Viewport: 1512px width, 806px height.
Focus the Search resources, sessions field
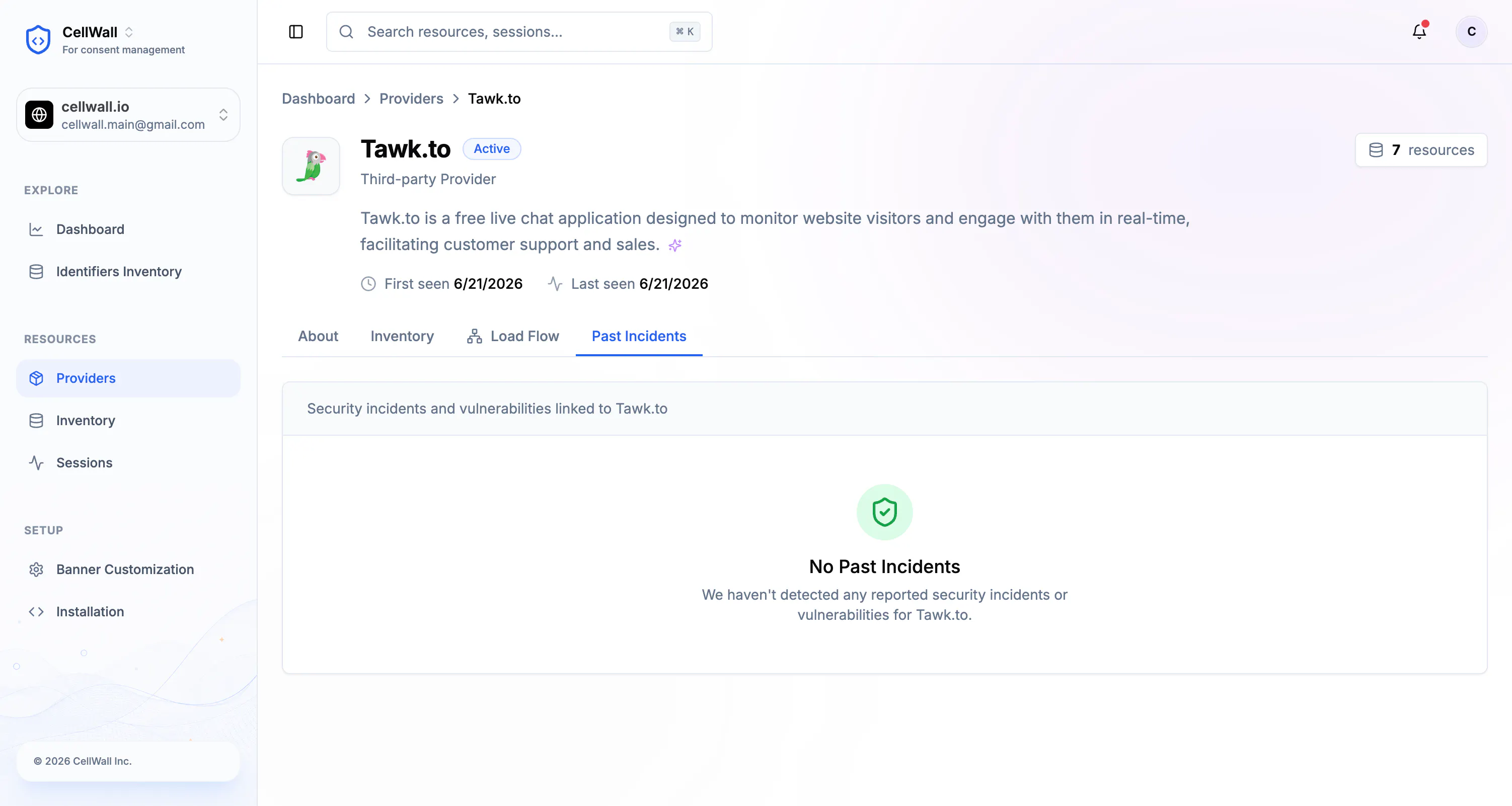coord(519,32)
